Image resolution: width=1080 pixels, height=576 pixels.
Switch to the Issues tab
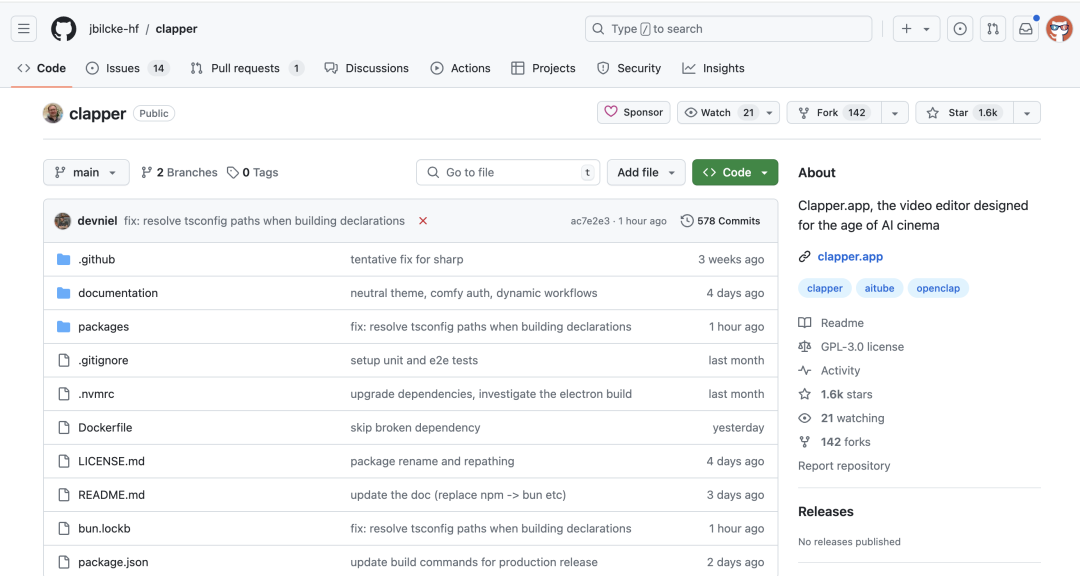(127, 68)
